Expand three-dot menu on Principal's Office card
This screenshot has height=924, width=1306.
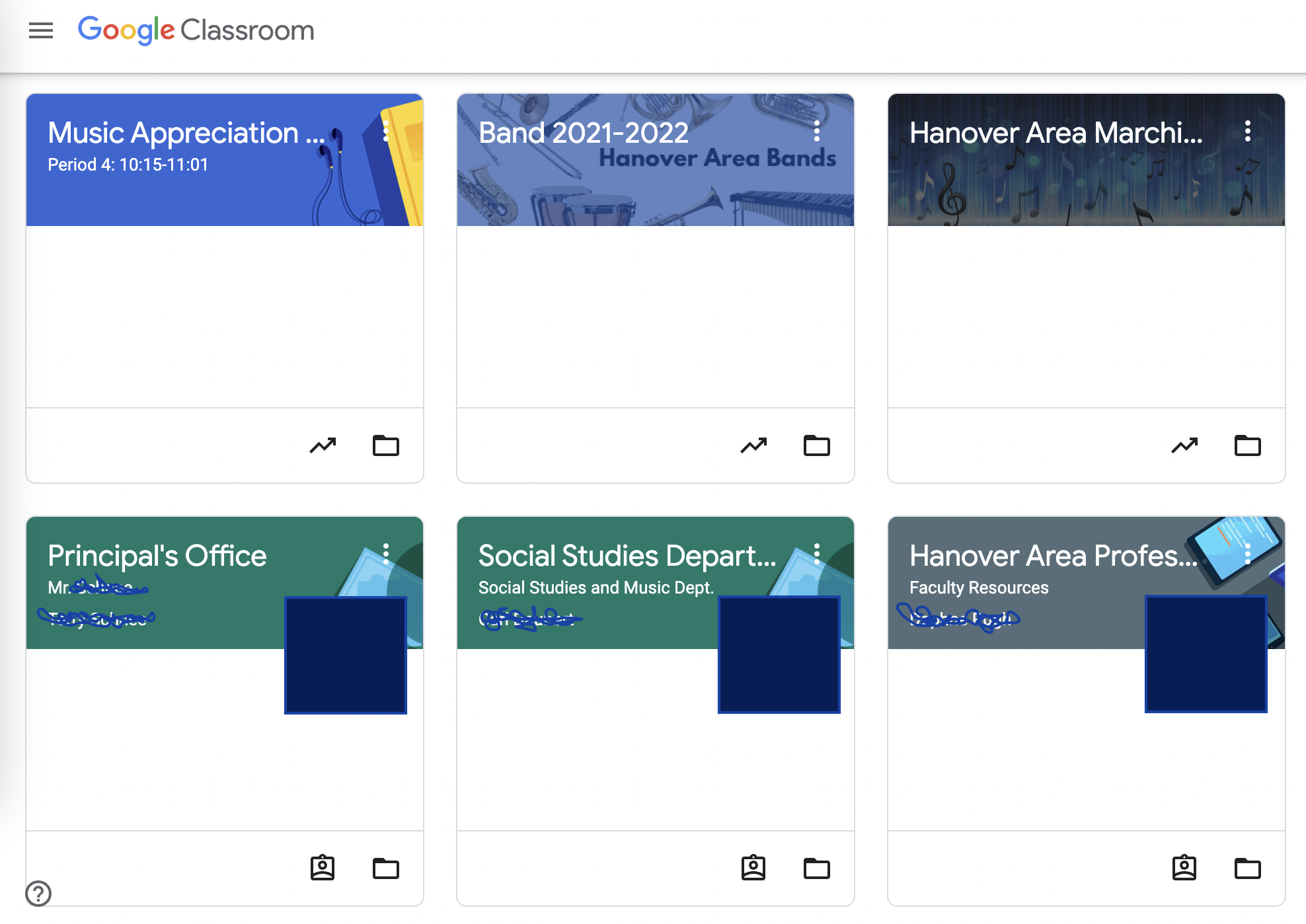tap(386, 554)
